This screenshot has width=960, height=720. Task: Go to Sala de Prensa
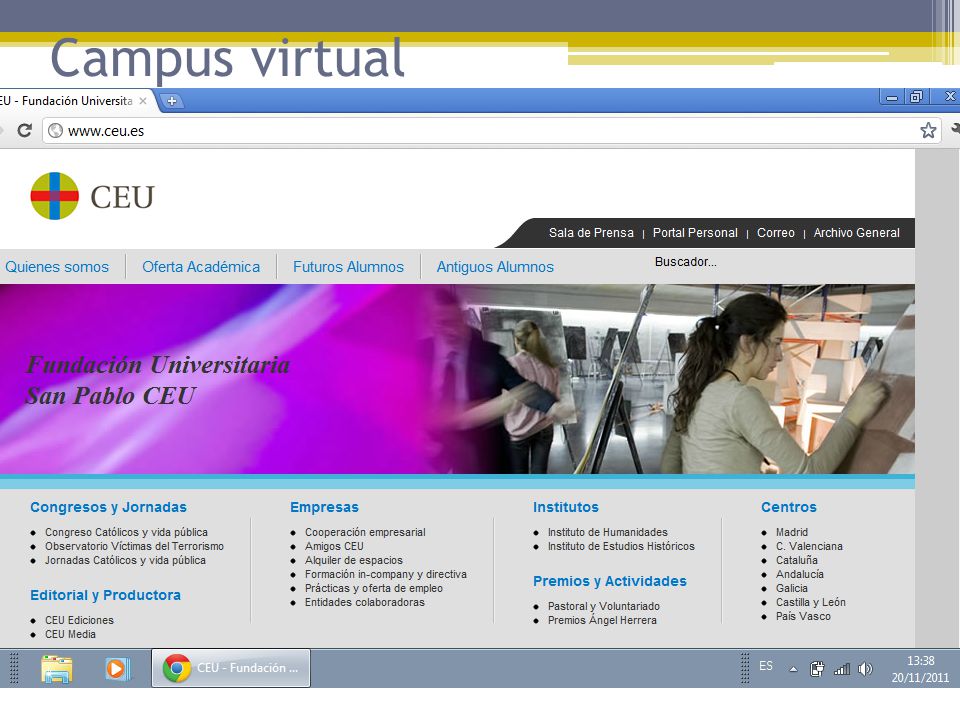point(591,233)
